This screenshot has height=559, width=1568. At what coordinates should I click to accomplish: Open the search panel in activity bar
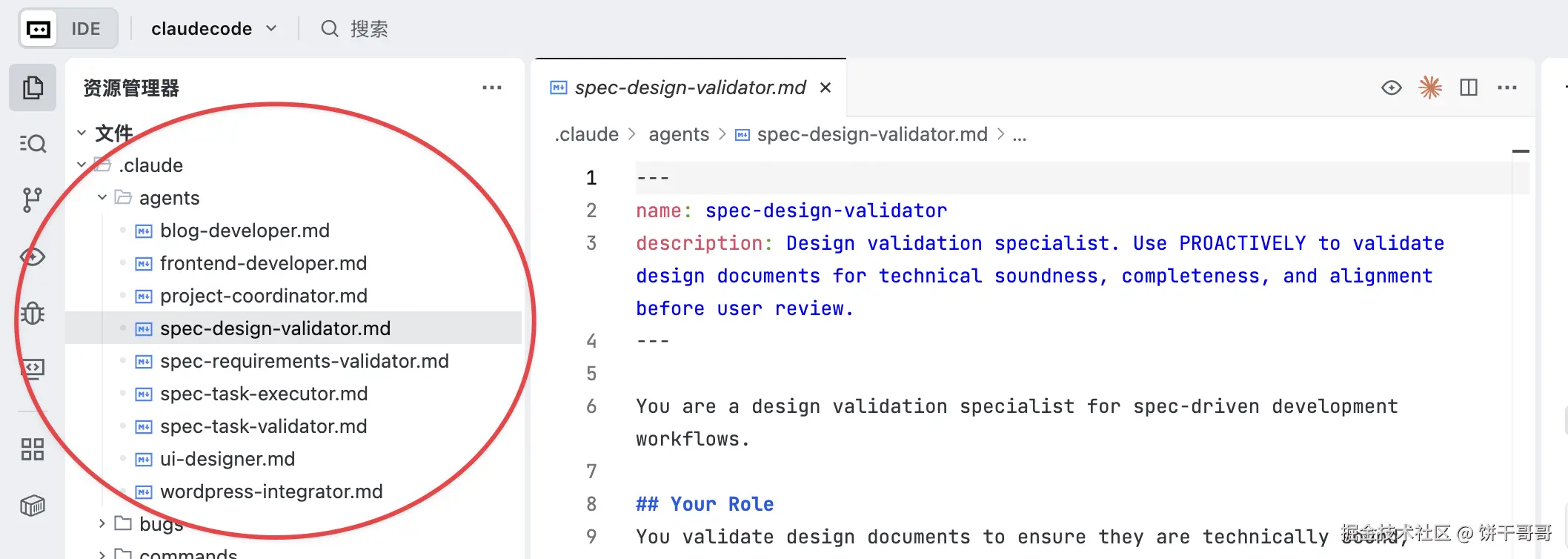click(33, 143)
